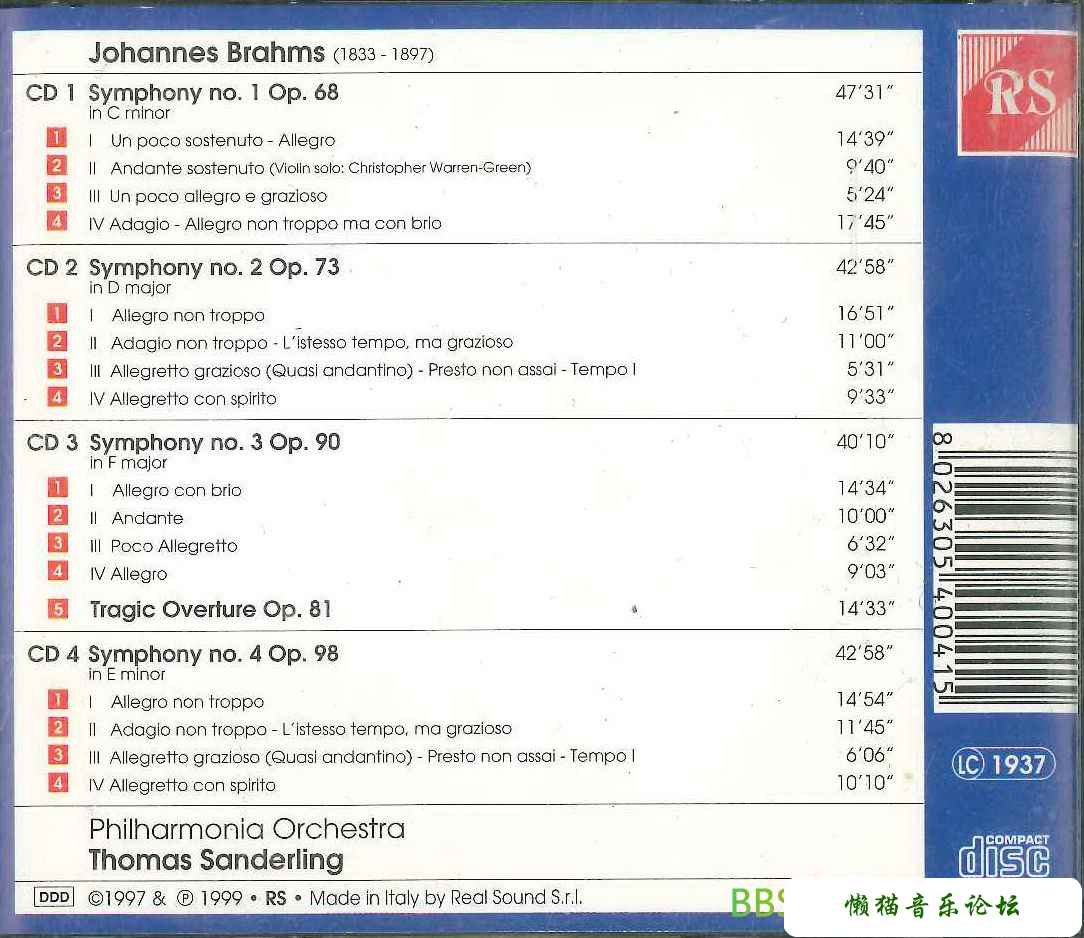Click the total time 47'31"
The width and height of the screenshot is (1084, 938).
pos(864,92)
